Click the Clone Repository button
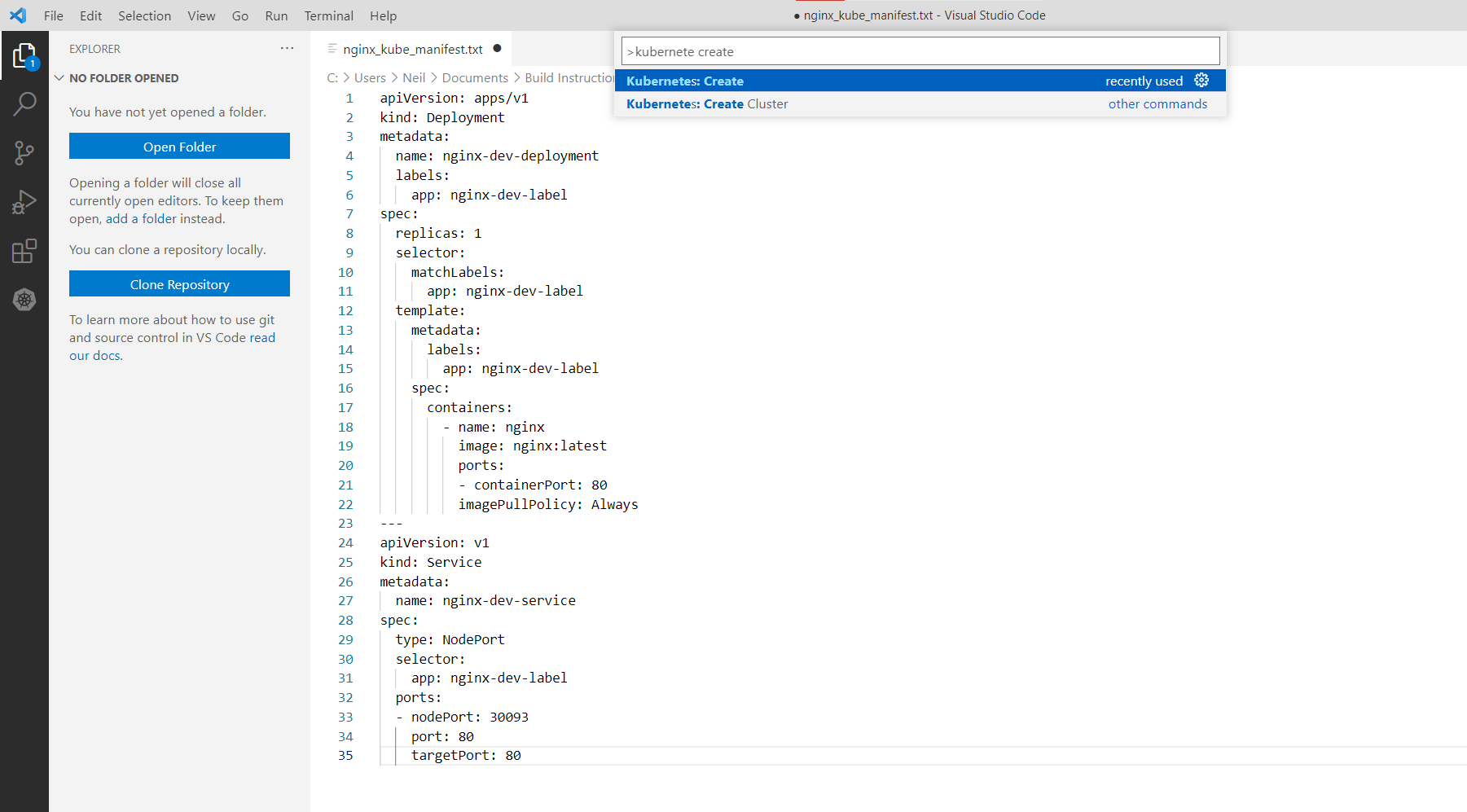Viewport: 1467px width, 812px height. click(x=179, y=284)
